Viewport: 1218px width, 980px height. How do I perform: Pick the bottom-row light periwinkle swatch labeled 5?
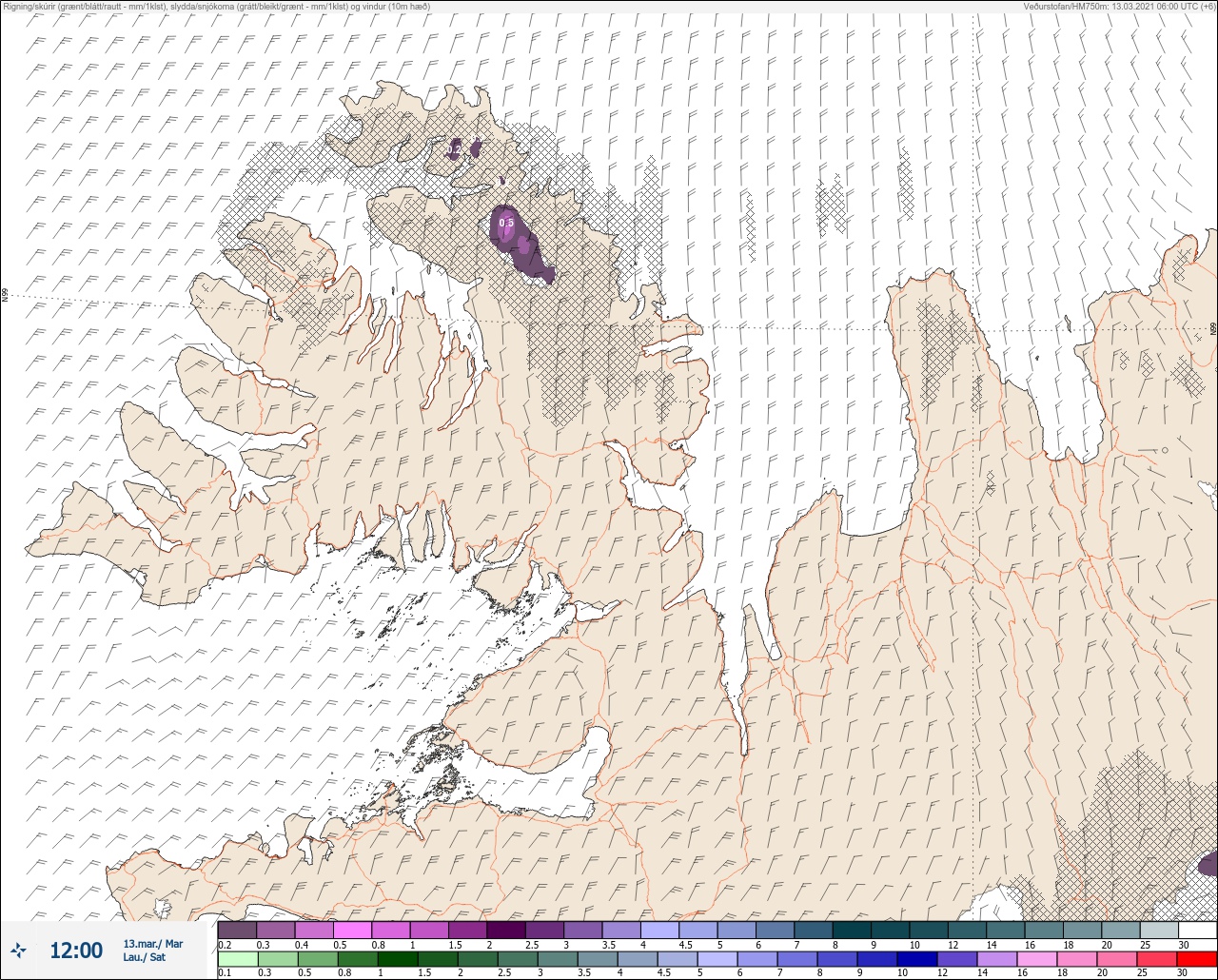tap(717, 957)
